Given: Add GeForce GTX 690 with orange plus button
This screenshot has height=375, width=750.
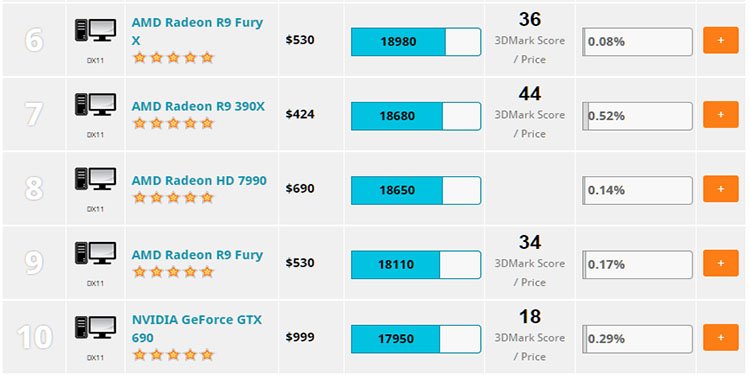Looking at the screenshot, I should (721, 338).
